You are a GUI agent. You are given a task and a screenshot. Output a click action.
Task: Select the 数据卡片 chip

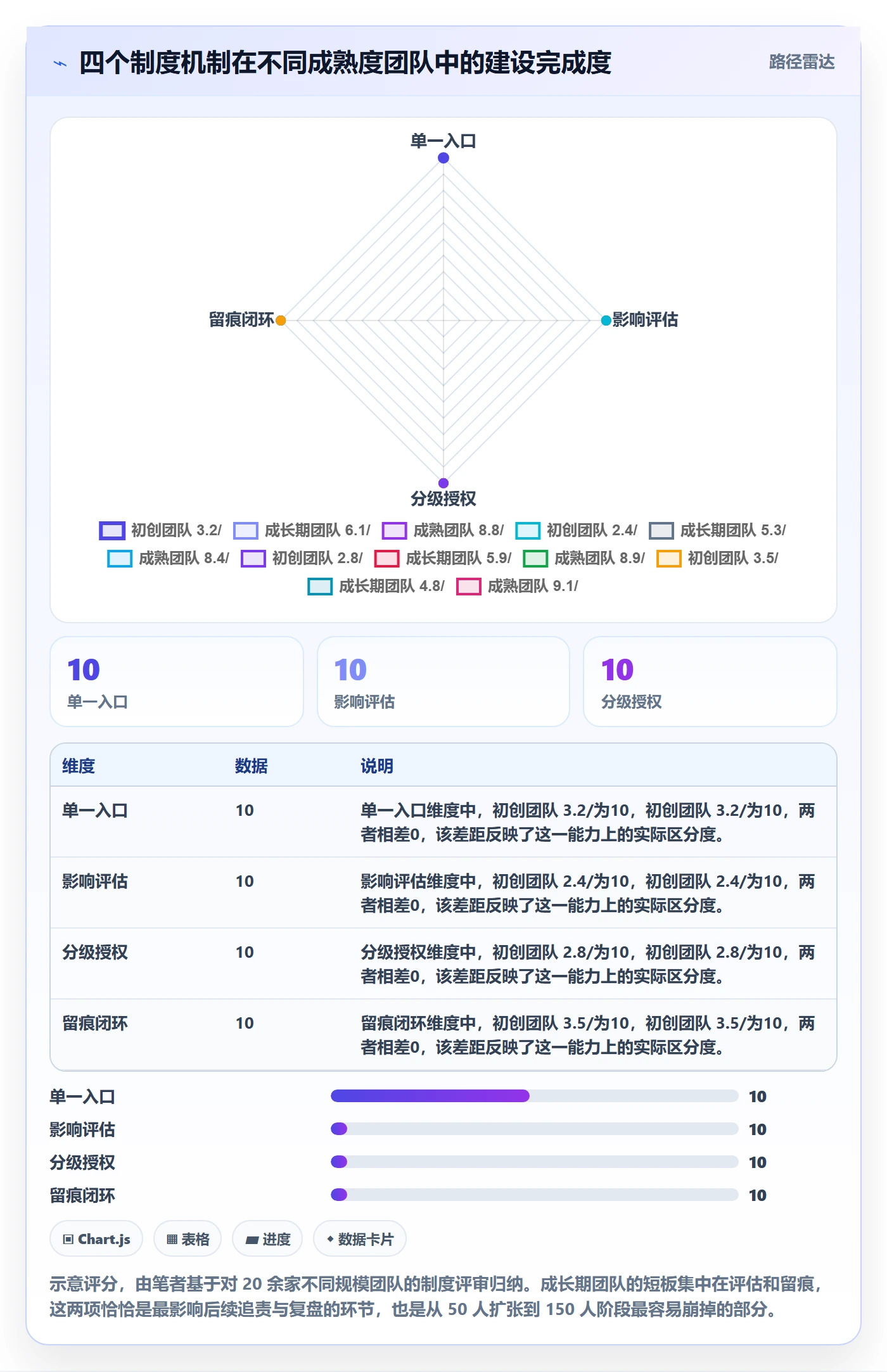360,1238
